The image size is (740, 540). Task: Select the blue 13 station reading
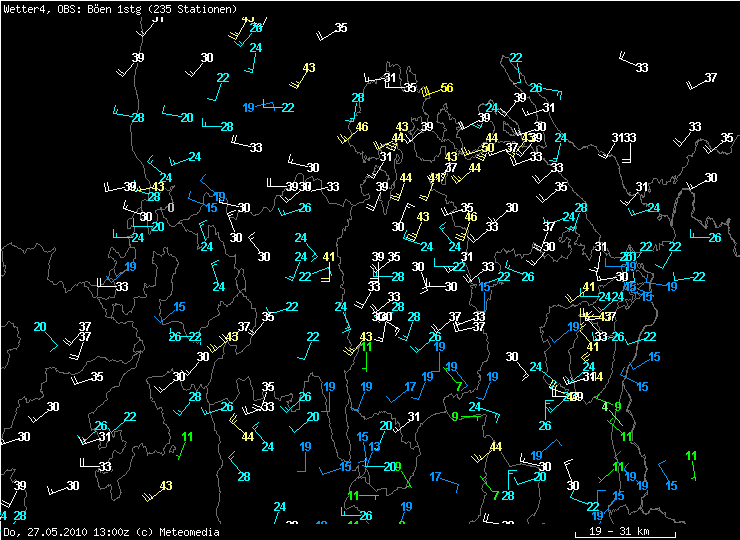(x=374, y=447)
